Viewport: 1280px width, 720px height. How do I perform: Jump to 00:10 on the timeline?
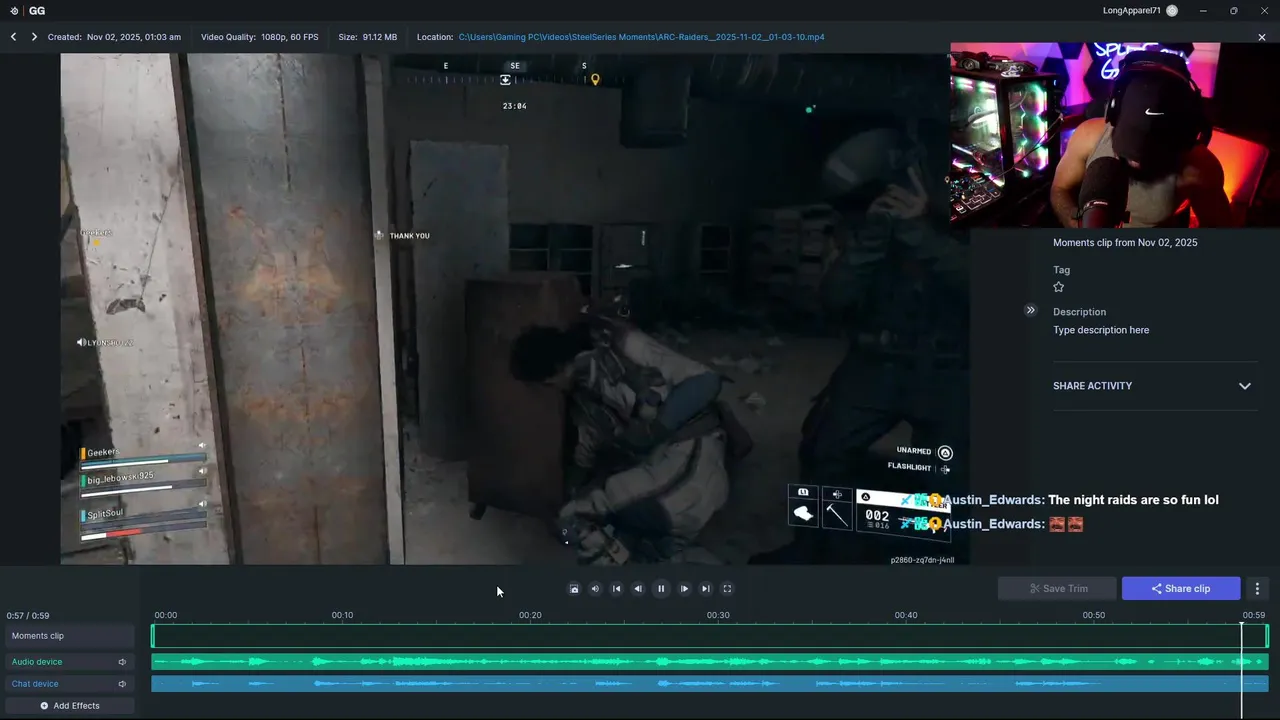342,615
